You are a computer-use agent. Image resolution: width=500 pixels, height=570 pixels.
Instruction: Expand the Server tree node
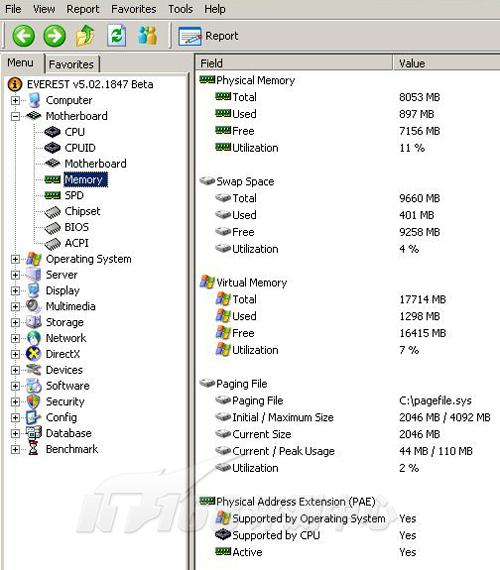pos(15,275)
